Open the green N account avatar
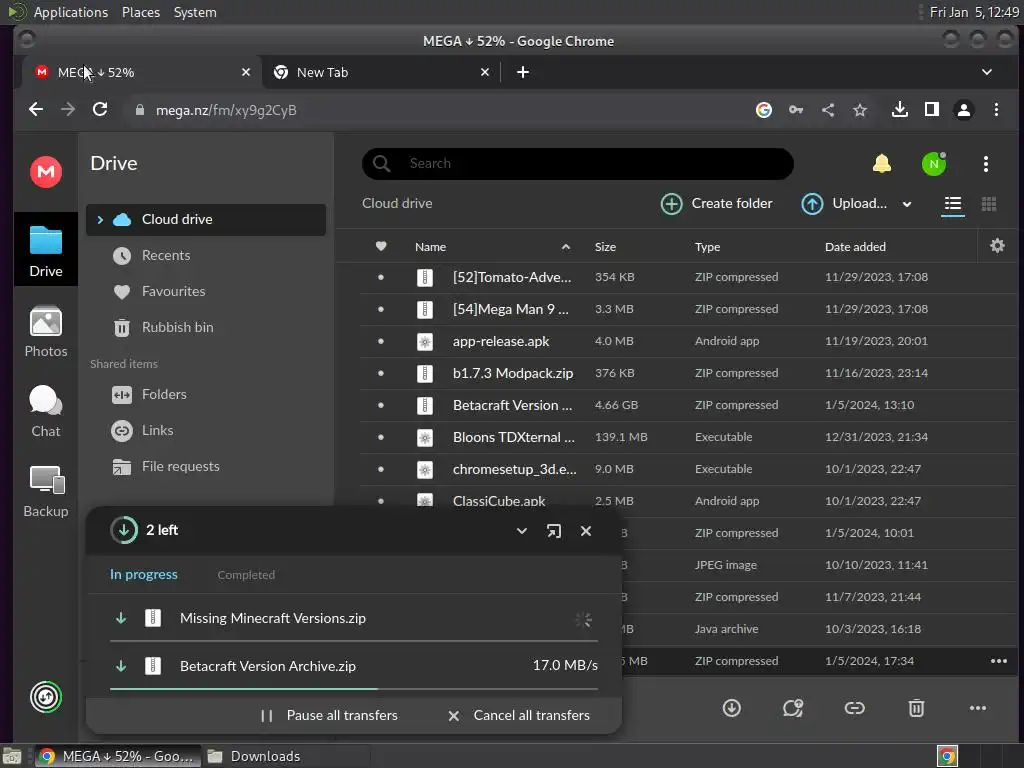Image resolution: width=1024 pixels, height=768 pixels. (934, 163)
